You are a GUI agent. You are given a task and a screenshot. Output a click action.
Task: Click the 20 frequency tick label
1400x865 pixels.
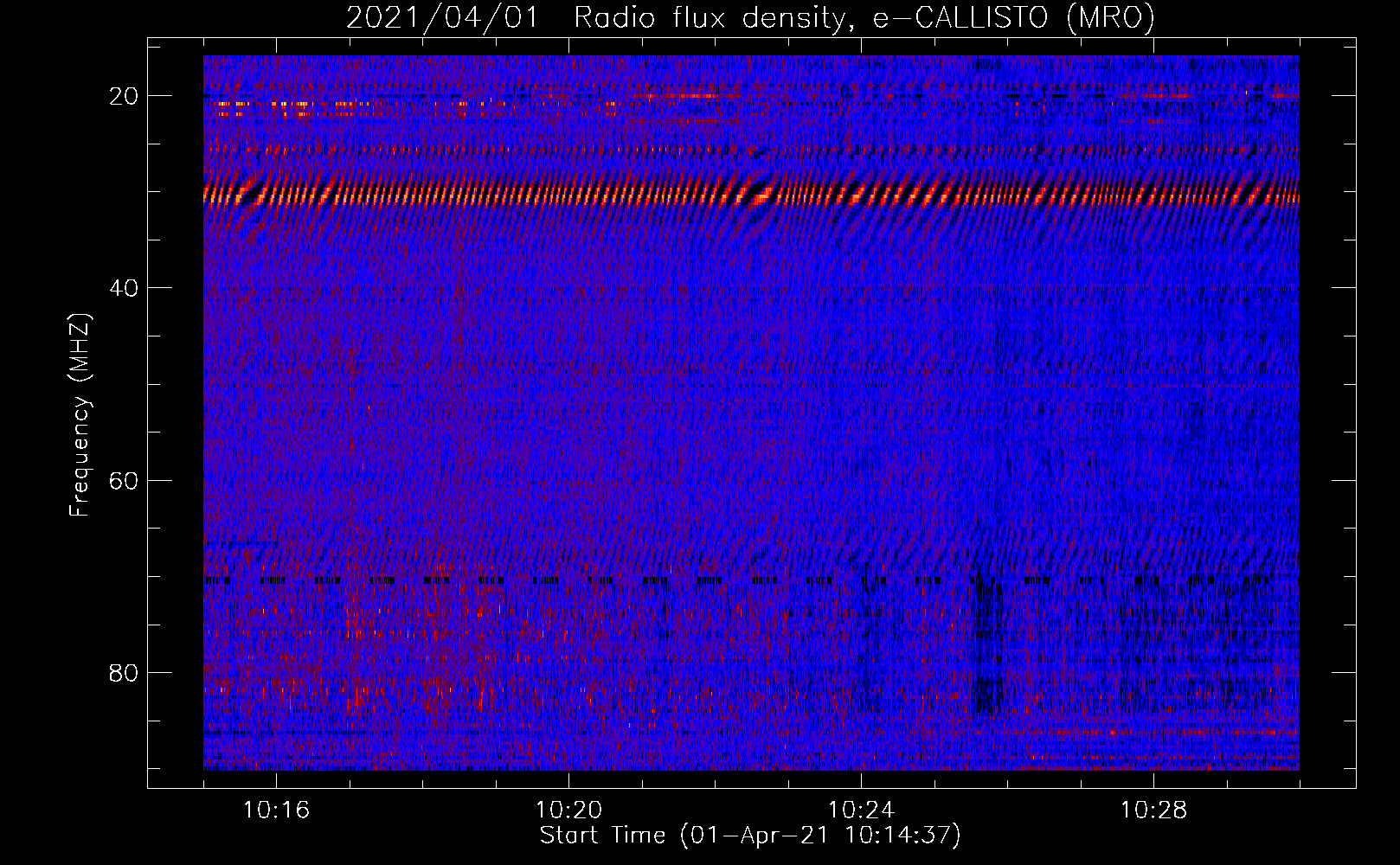[124, 96]
